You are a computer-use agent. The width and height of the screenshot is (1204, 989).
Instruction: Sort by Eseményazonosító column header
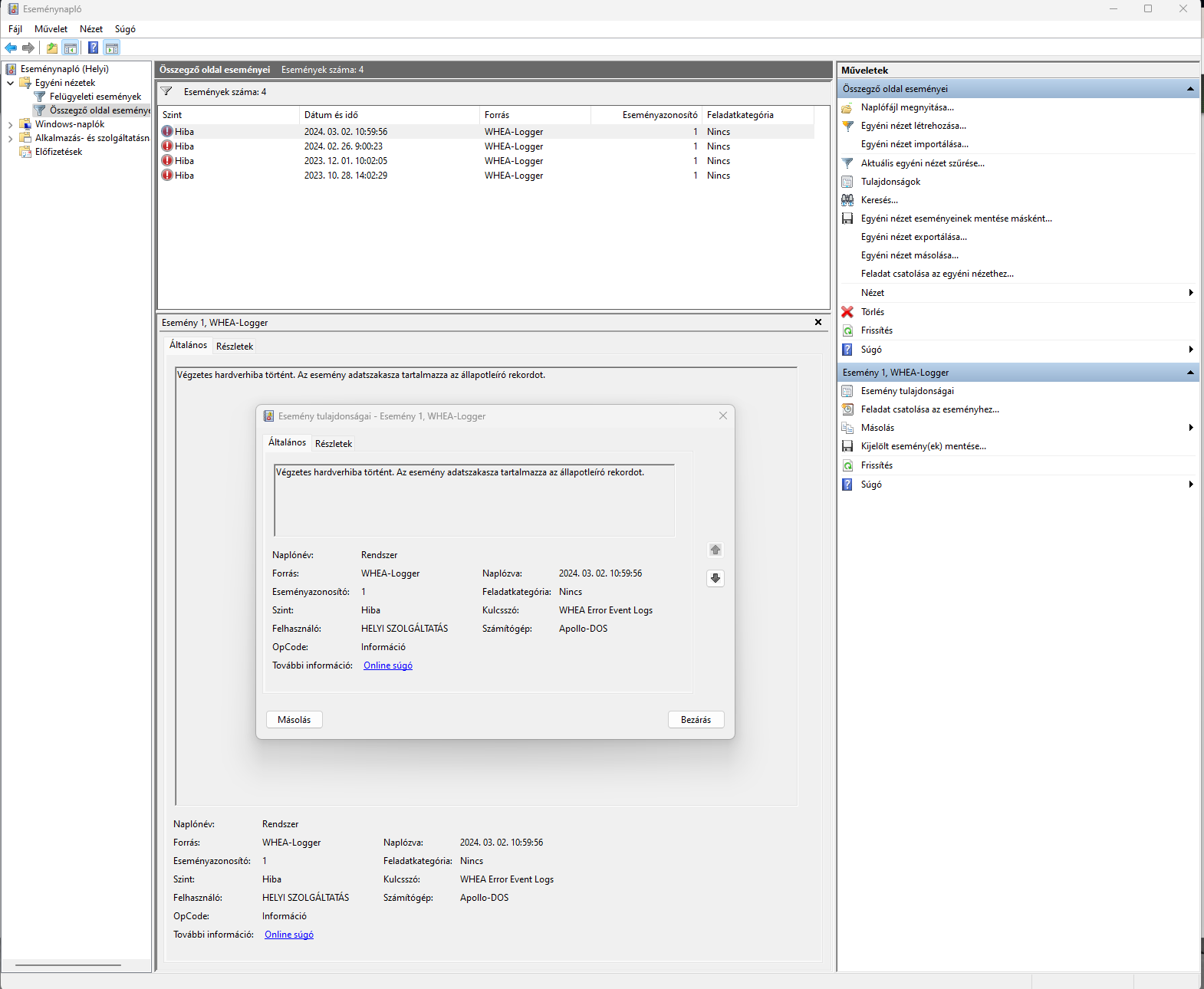coord(646,115)
